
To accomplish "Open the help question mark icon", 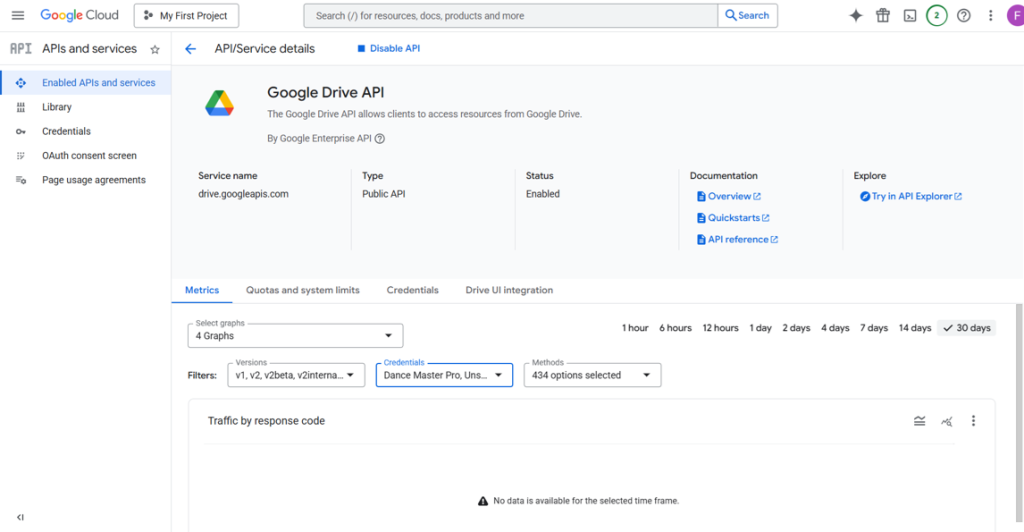I will tap(963, 15).
